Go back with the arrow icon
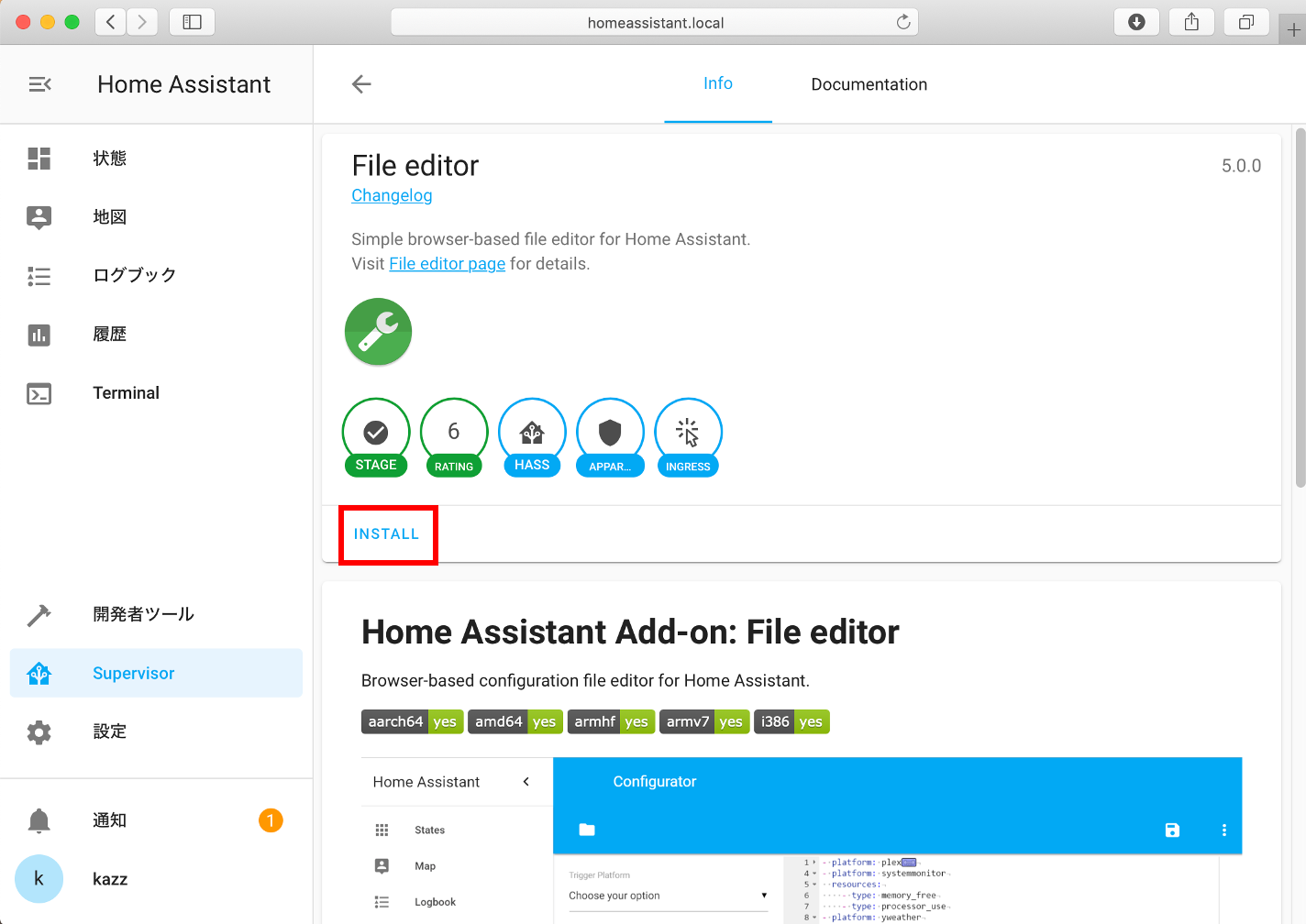Viewport: 1306px width, 924px height. [x=361, y=84]
